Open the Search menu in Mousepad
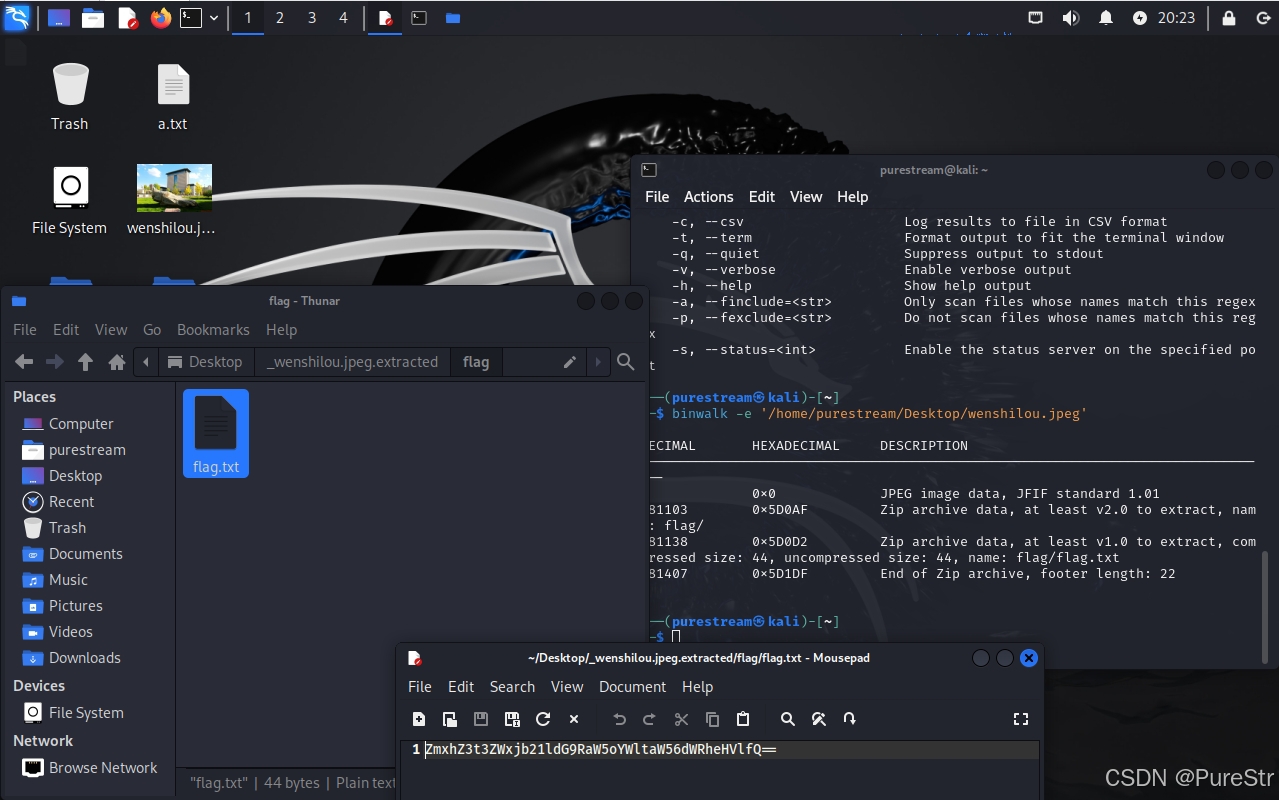The height and width of the screenshot is (800, 1279). (x=512, y=687)
